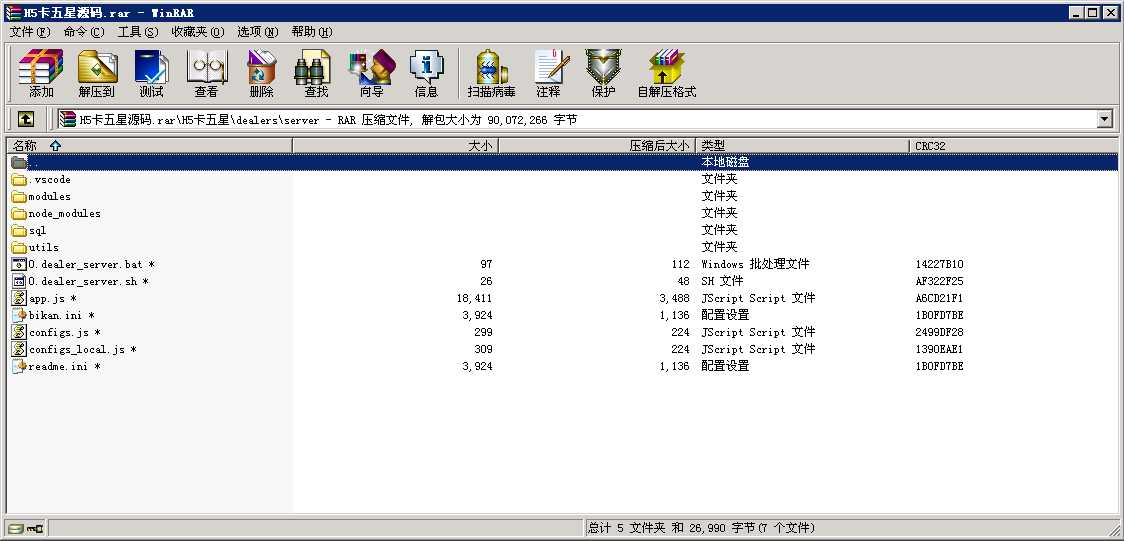Screen dimensions: 1124x541
Task: Select the modules folder
Action: (x=42, y=196)
